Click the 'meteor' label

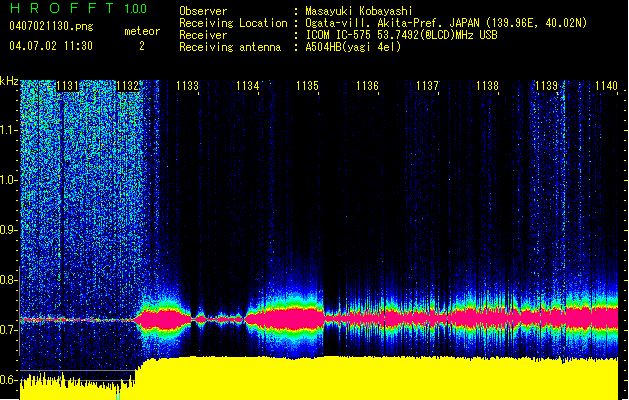pyautogui.click(x=142, y=31)
